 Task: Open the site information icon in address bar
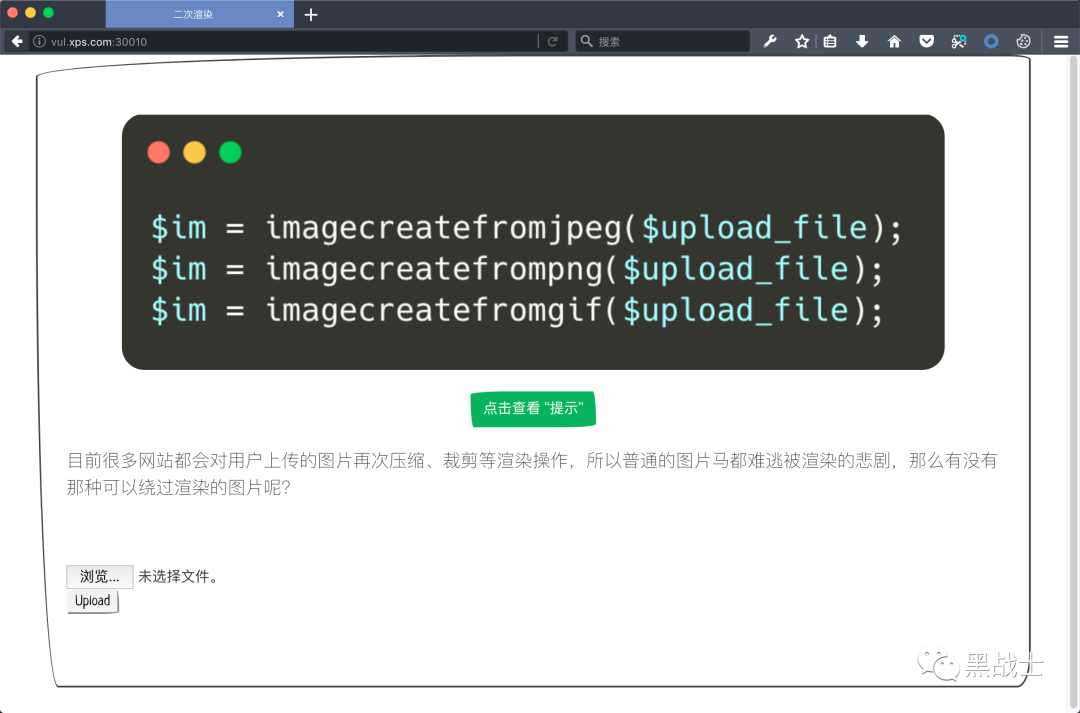point(40,41)
